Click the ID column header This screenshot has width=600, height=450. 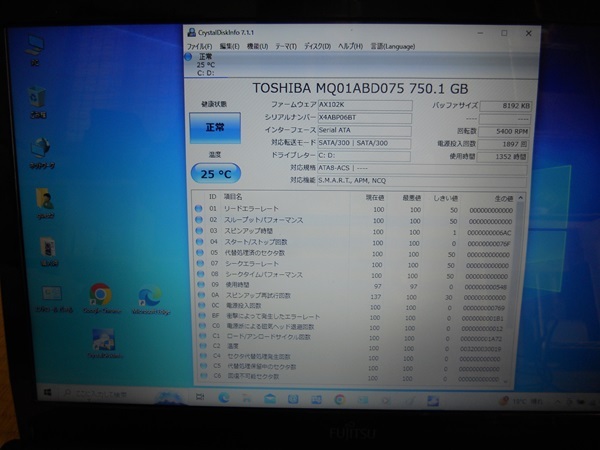pyautogui.click(x=212, y=197)
